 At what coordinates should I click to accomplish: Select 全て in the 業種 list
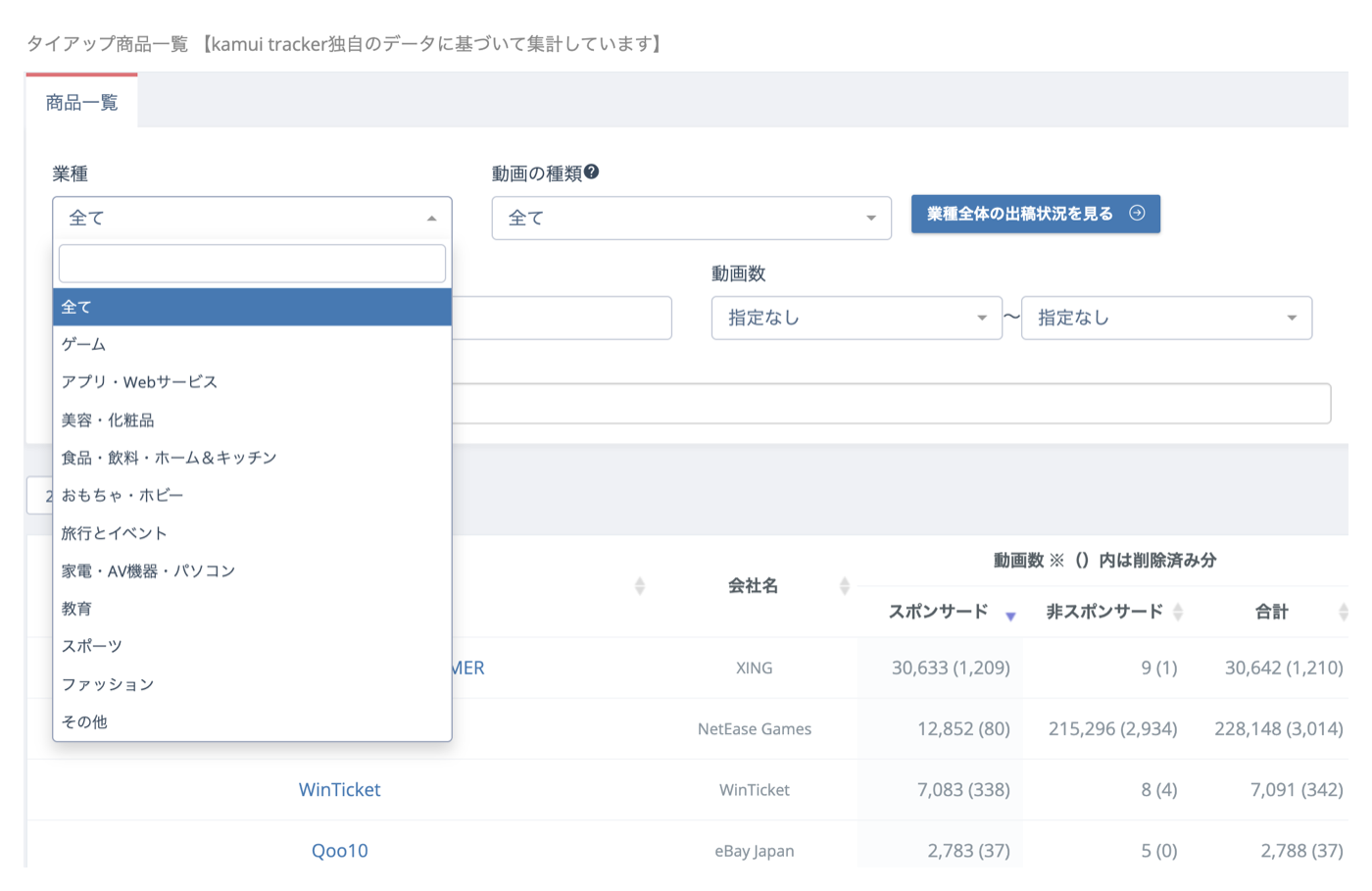[x=252, y=307]
